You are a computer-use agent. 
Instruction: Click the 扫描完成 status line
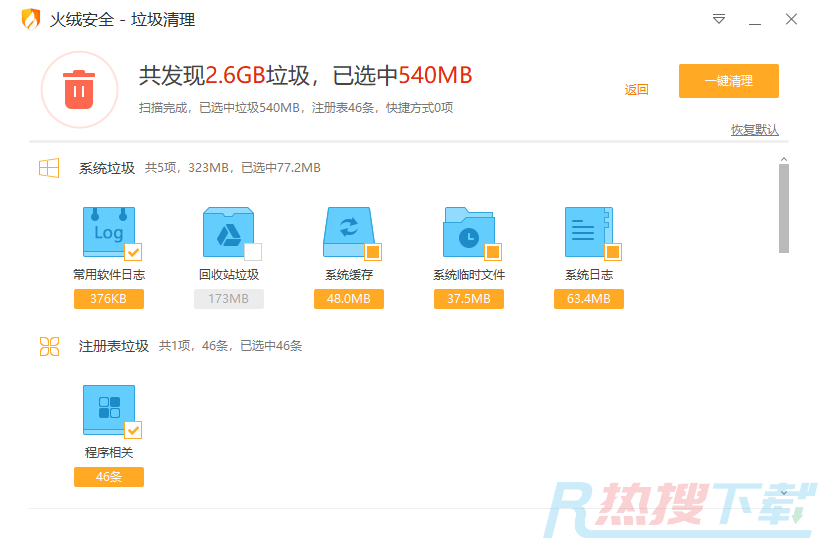(x=296, y=108)
